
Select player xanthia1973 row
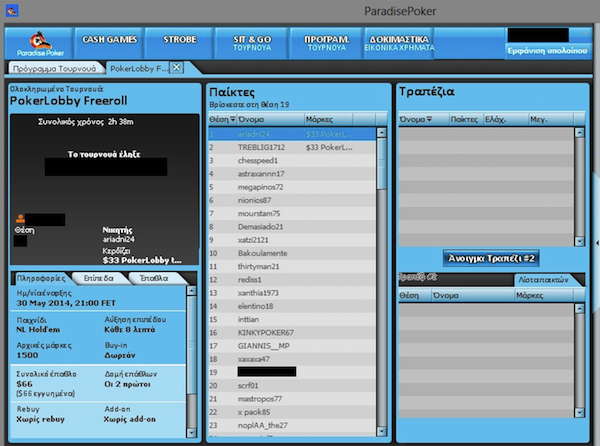pos(292,293)
